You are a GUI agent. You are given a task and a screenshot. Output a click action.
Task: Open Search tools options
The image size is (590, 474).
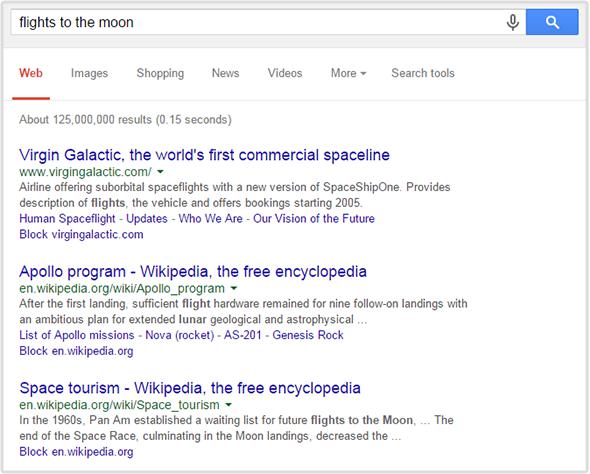coord(423,73)
